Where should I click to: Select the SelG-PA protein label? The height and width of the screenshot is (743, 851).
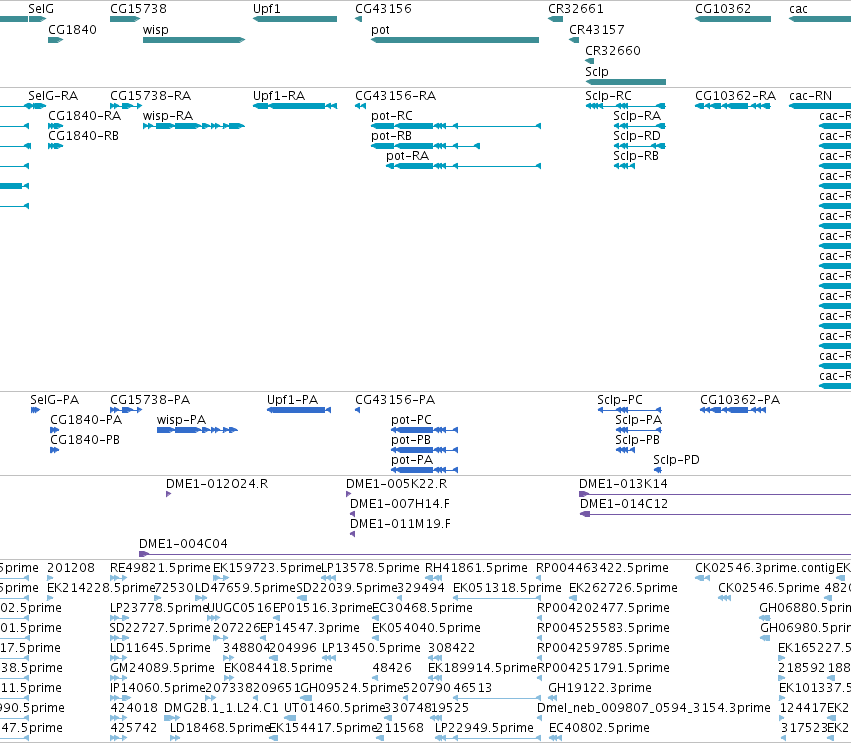point(54,399)
